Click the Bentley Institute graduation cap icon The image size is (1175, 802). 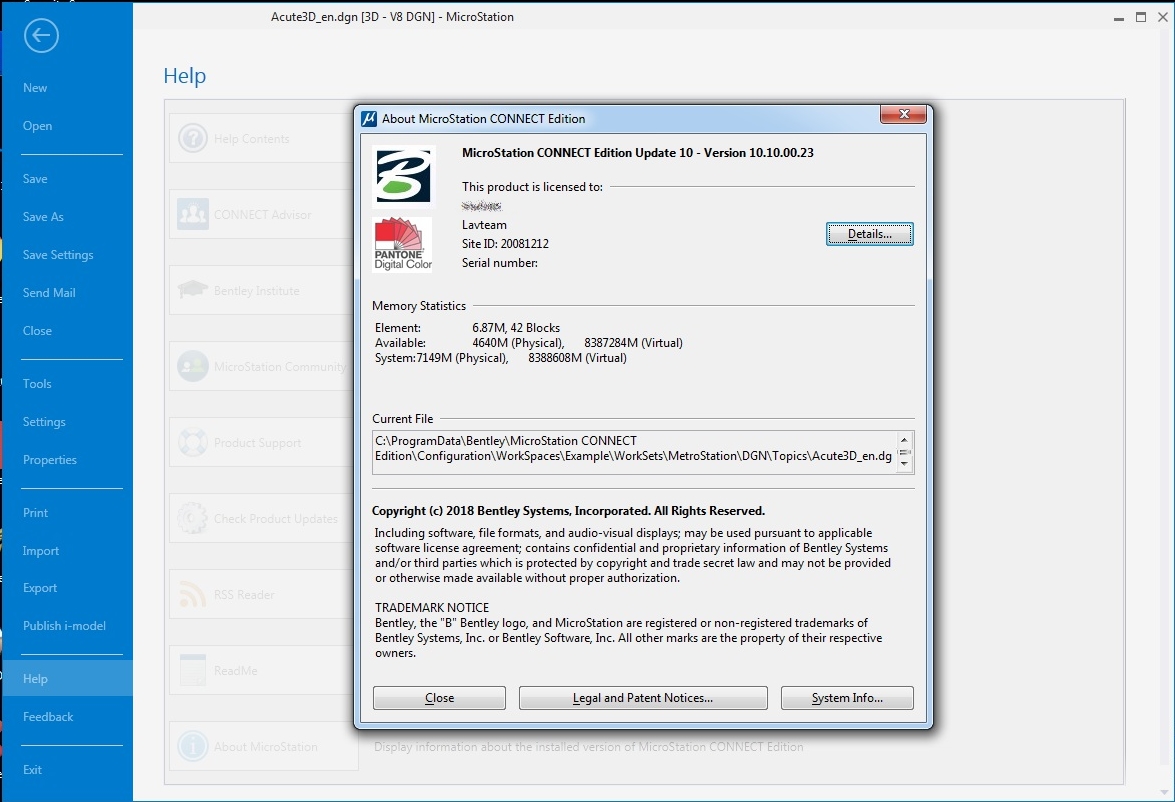click(193, 290)
